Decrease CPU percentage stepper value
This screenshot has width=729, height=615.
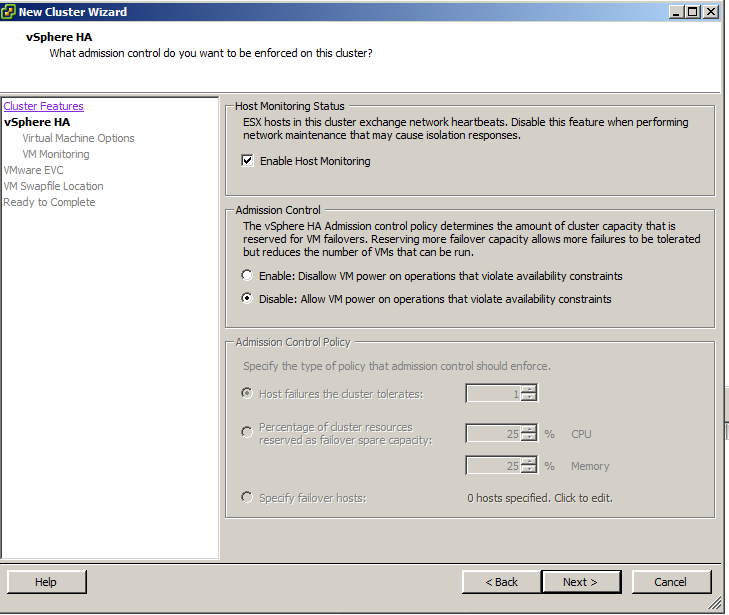click(x=529, y=438)
